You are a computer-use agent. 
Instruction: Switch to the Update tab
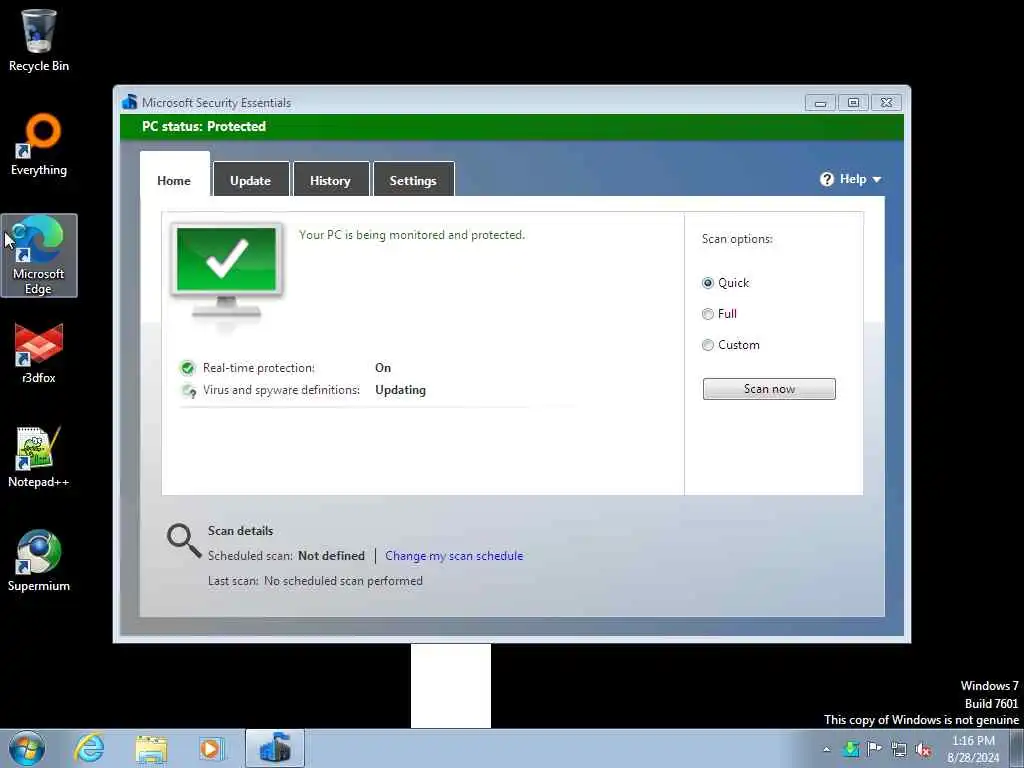pyautogui.click(x=251, y=179)
